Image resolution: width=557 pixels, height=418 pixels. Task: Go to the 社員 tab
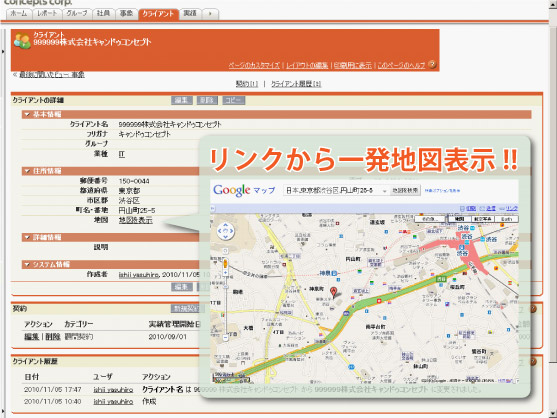coord(103,14)
